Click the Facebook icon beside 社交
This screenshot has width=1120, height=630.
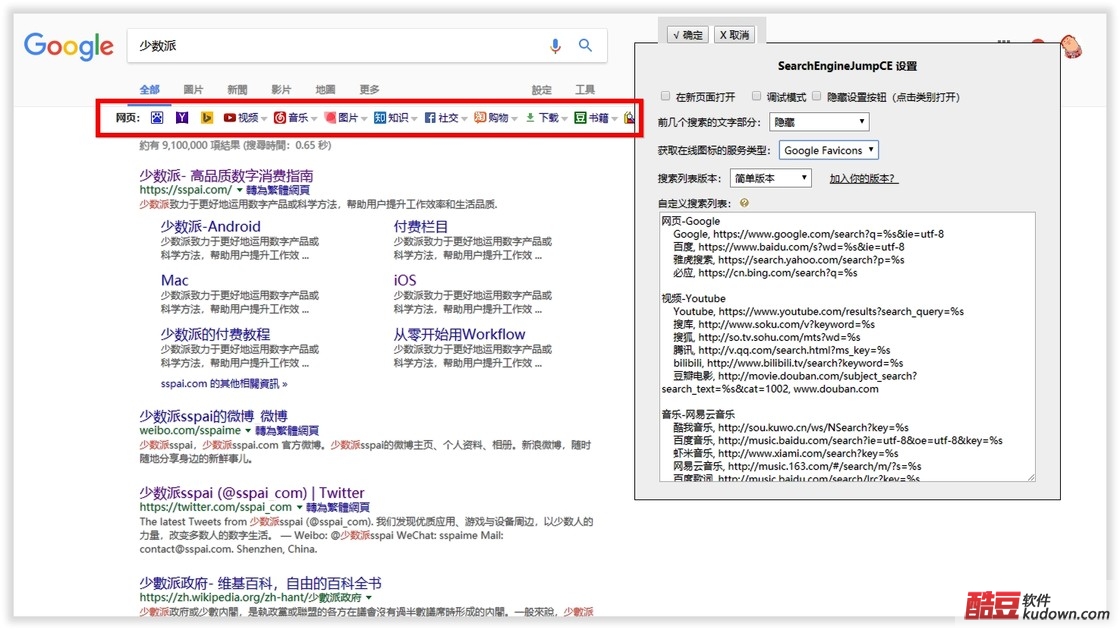[x=430, y=118]
